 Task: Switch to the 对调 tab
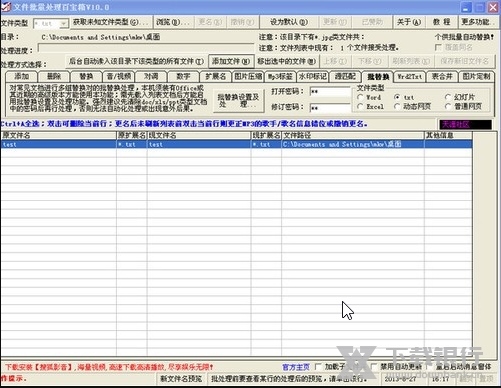(151, 76)
